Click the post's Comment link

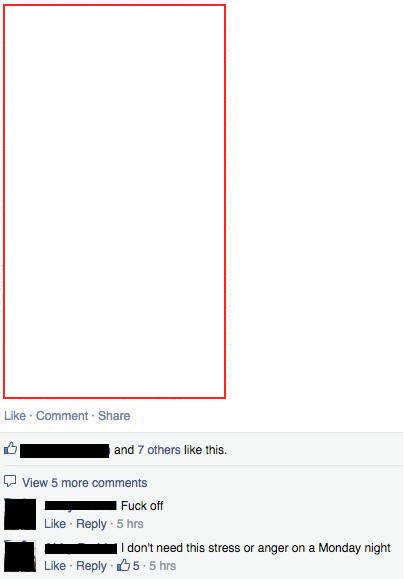tap(62, 416)
